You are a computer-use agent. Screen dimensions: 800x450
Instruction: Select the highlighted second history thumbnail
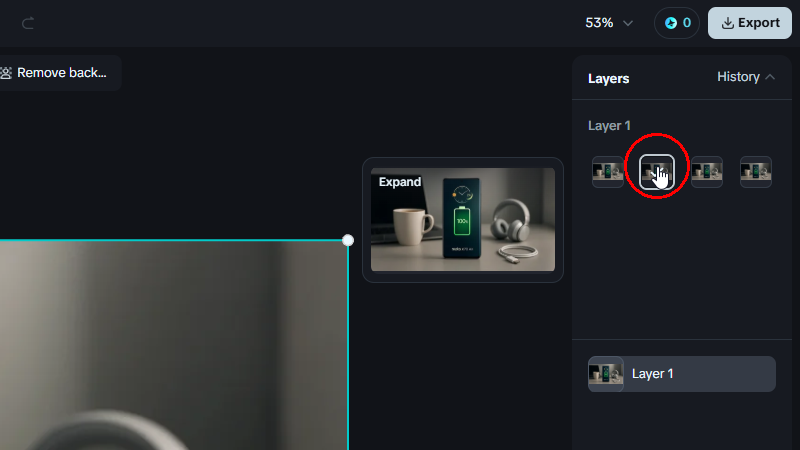click(x=657, y=172)
